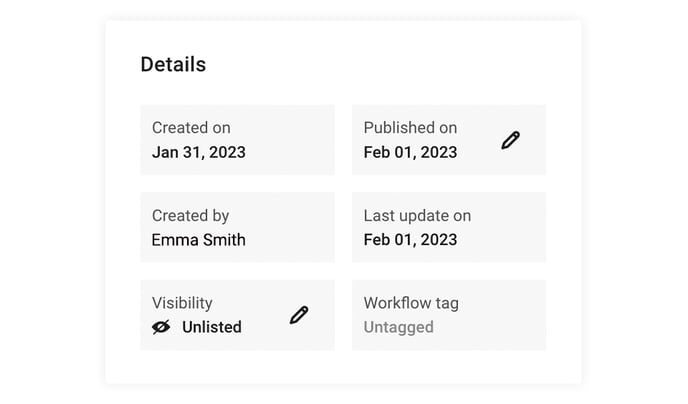Viewport: 688px width, 404px height.
Task: Open the creator name Emma Smith
Action: click(x=199, y=240)
